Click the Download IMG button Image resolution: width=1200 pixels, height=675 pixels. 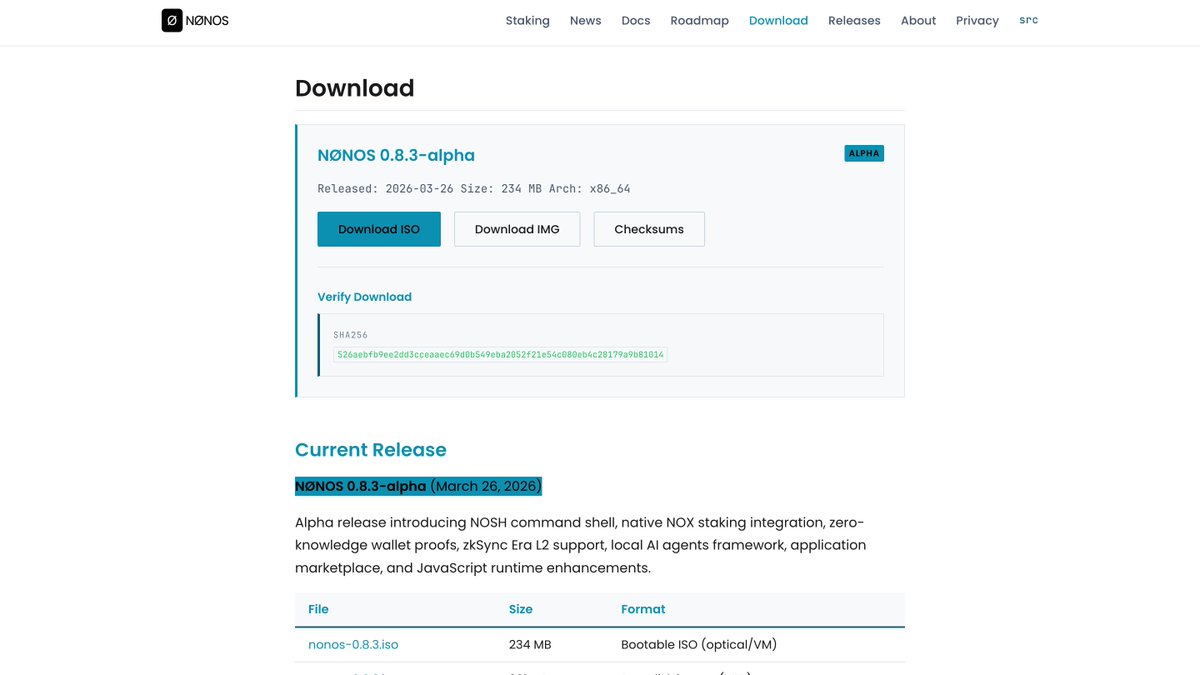point(517,229)
